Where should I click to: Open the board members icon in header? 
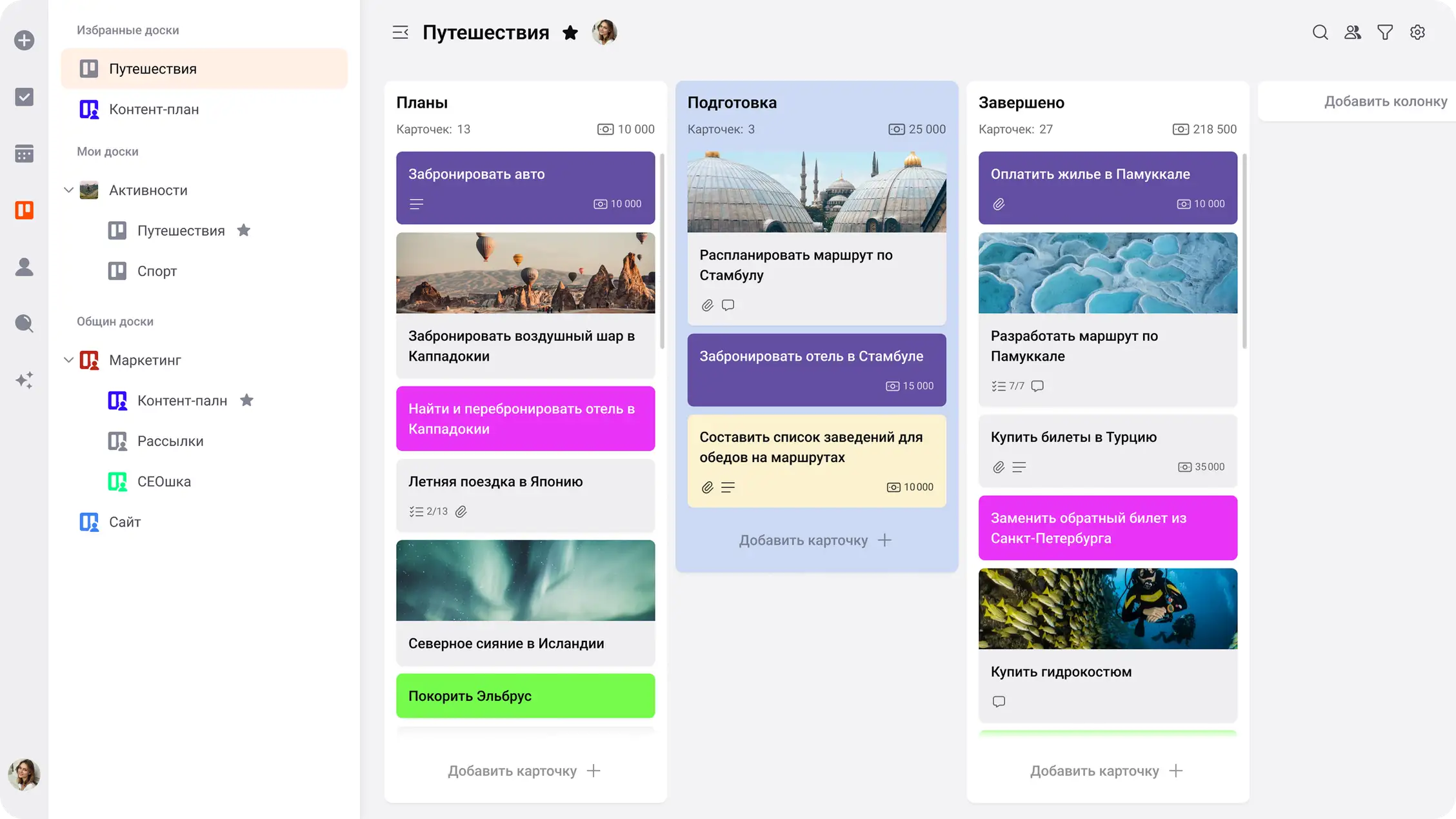(1352, 32)
